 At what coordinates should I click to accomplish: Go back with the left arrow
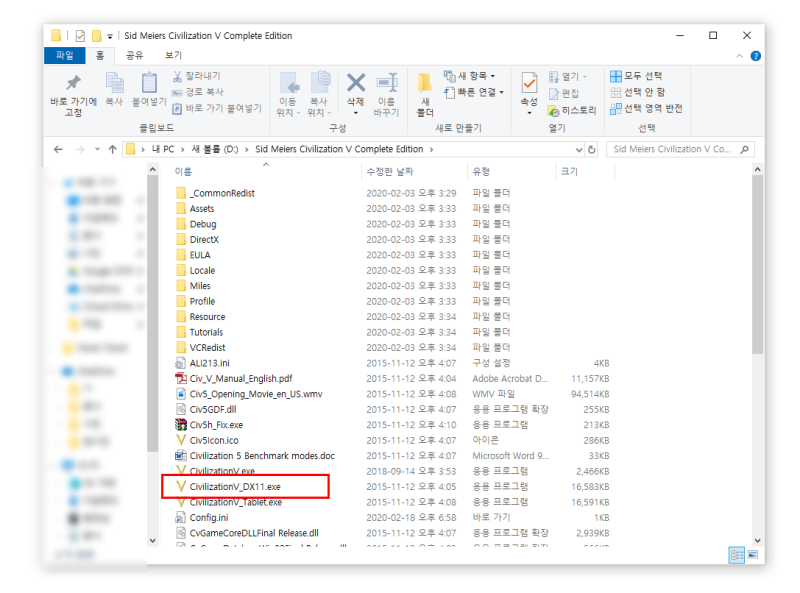pos(58,149)
